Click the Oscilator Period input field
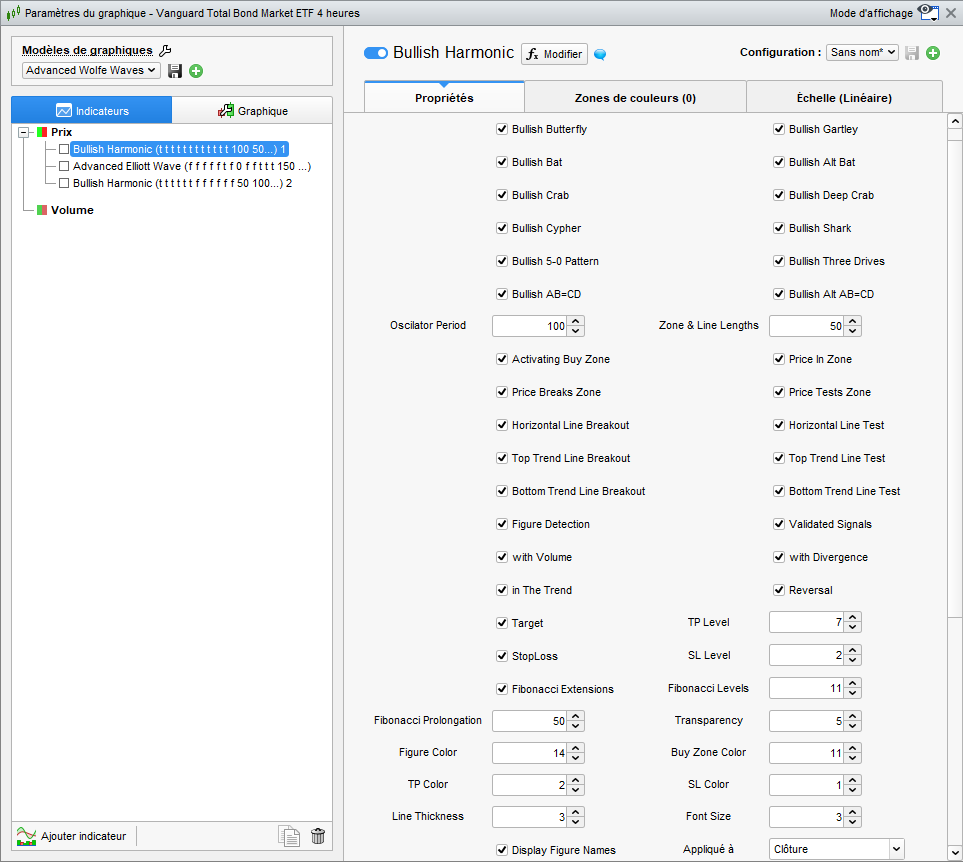963x862 pixels. (529, 326)
